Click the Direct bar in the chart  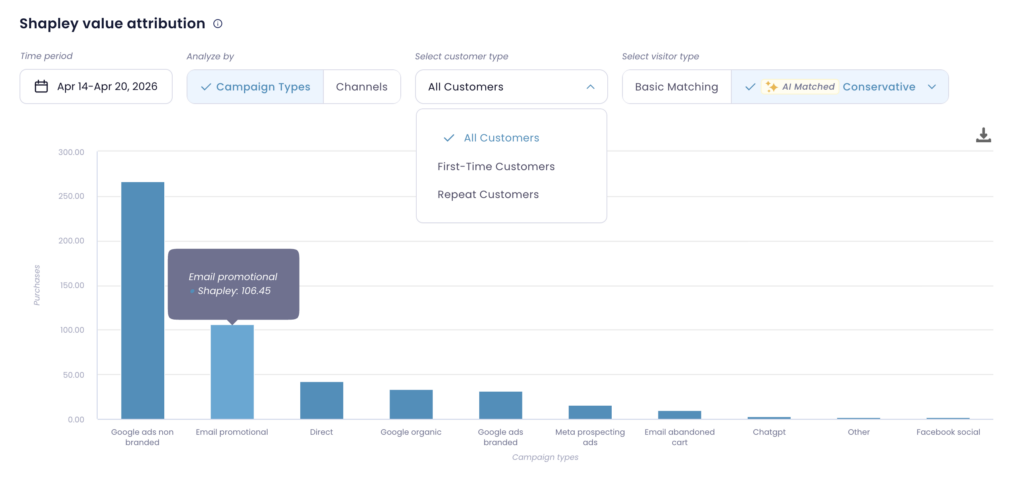click(321, 400)
